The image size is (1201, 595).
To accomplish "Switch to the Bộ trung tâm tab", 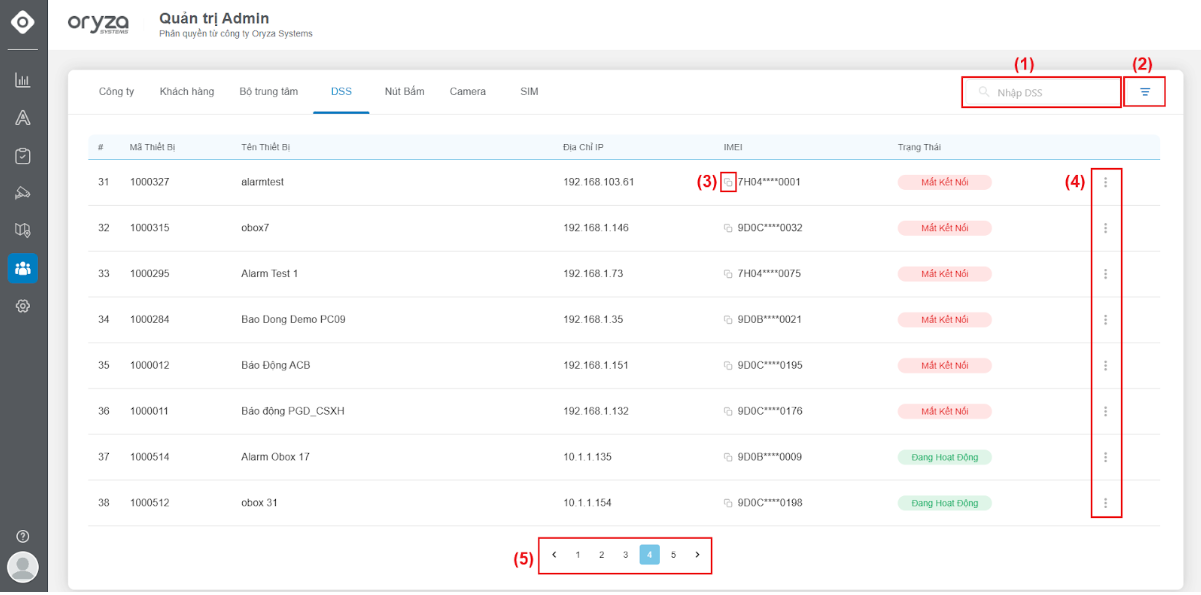I will point(269,92).
